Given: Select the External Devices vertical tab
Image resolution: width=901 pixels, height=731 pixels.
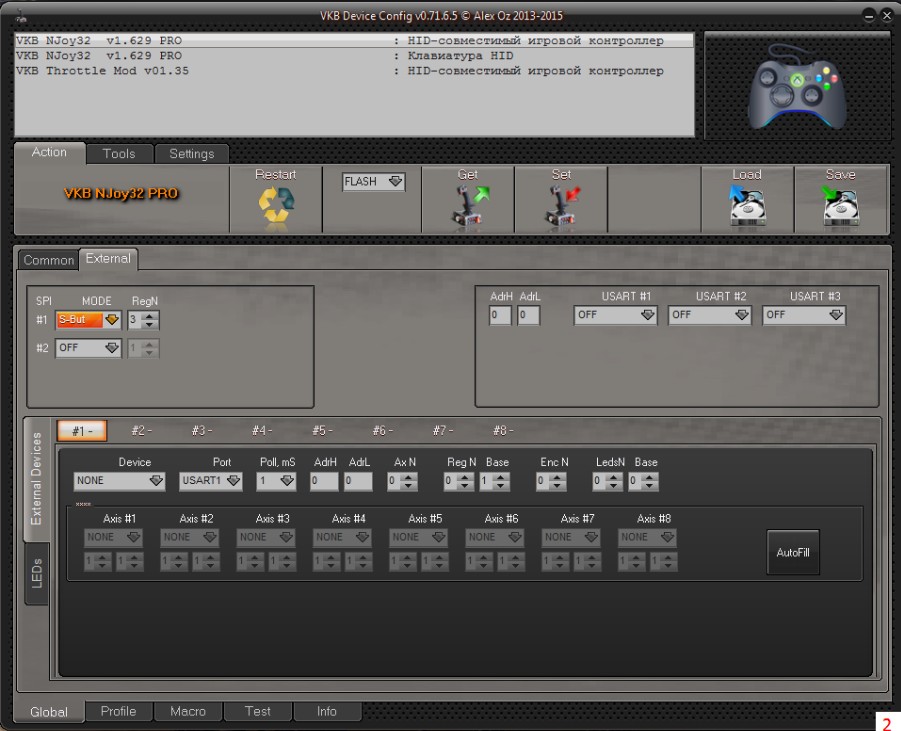Looking at the screenshot, I should coord(36,479).
